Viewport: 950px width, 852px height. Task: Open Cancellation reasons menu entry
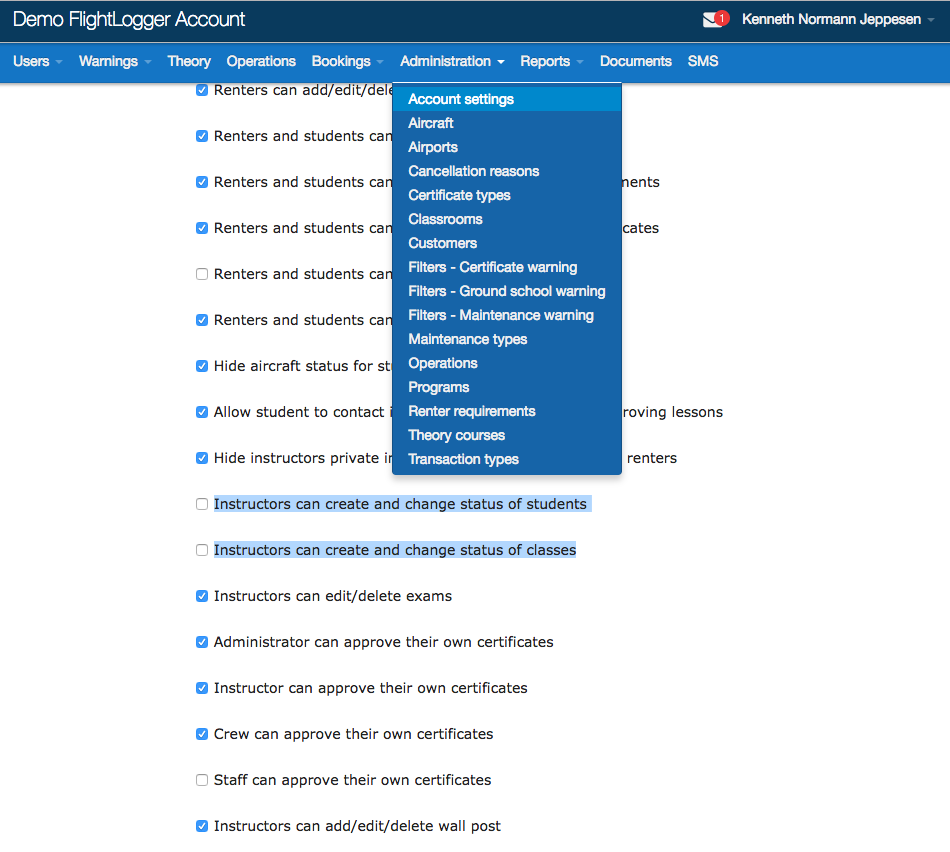507,171
